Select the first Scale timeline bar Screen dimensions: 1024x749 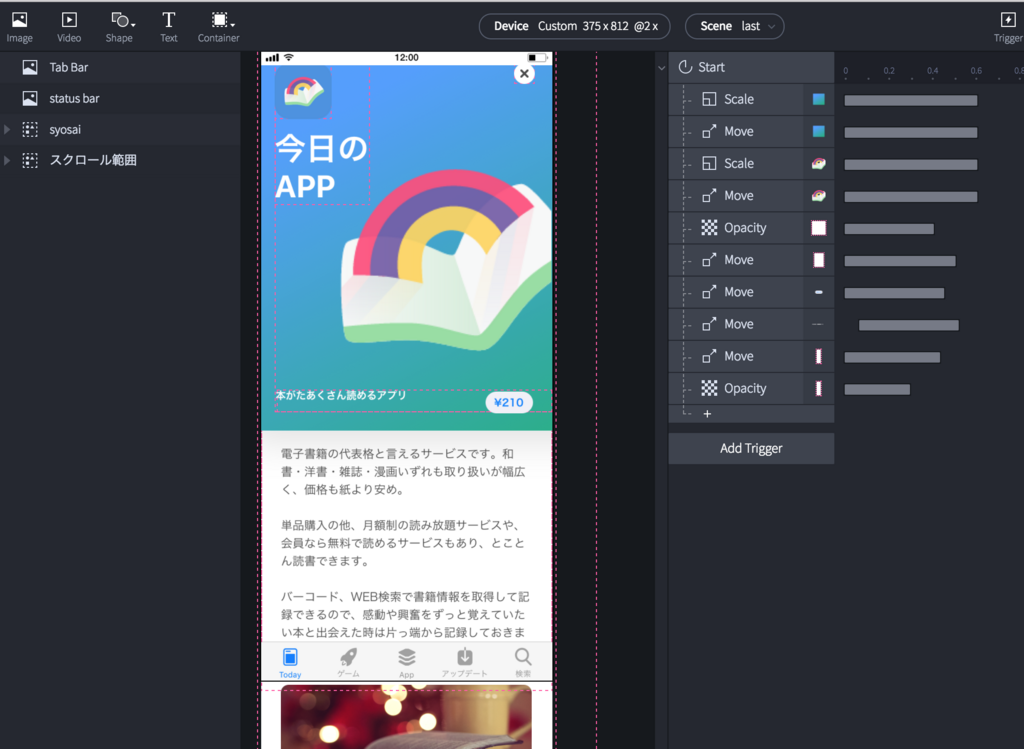click(910, 100)
